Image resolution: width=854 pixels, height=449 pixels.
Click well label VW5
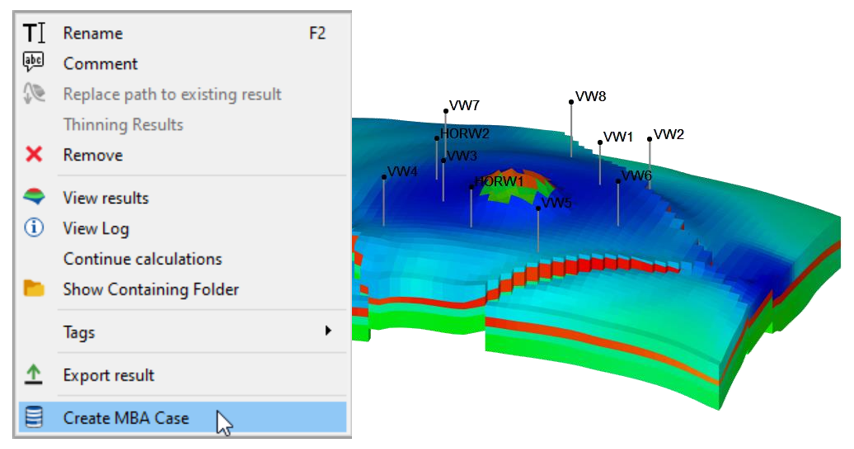click(x=557, y=203)
